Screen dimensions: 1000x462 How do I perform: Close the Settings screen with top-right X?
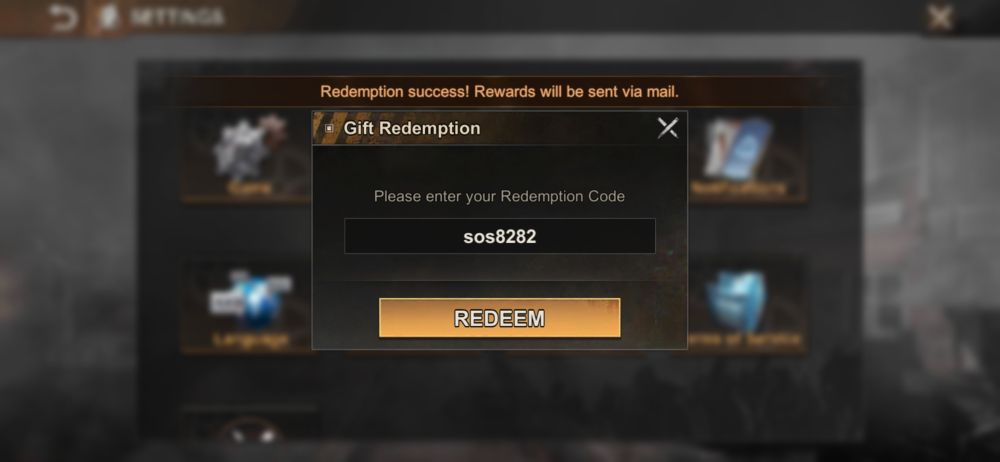[x=940, y=18]
